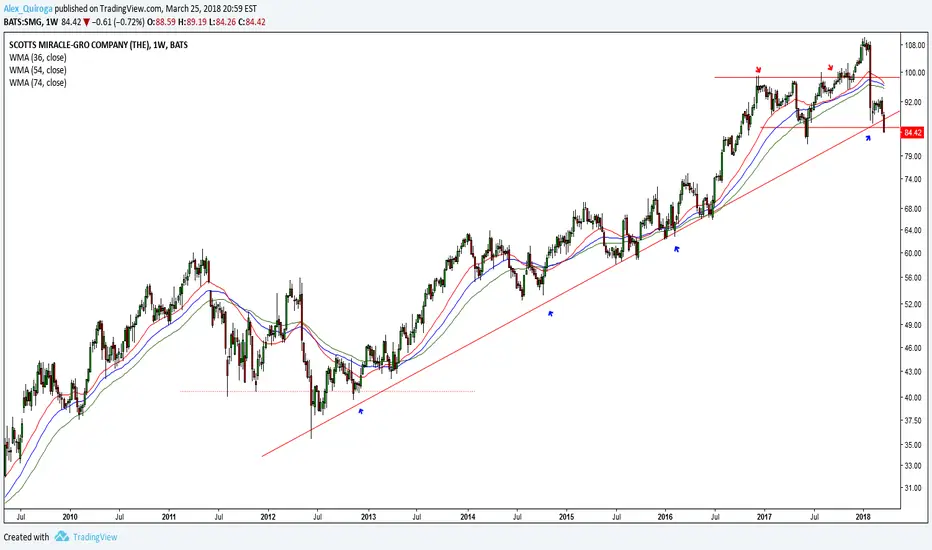Screen dimensions: 932x550
Task: Click the 100.00 price axis label
Action: point(914,73)
